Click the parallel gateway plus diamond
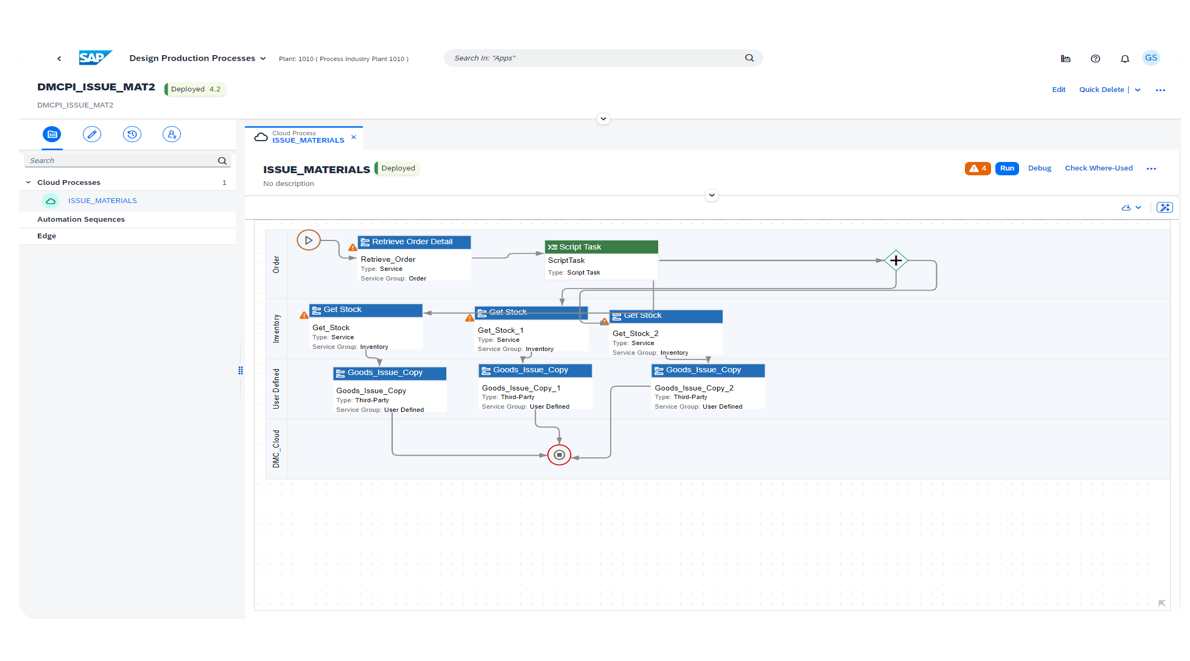 click(x=896, y=260)
